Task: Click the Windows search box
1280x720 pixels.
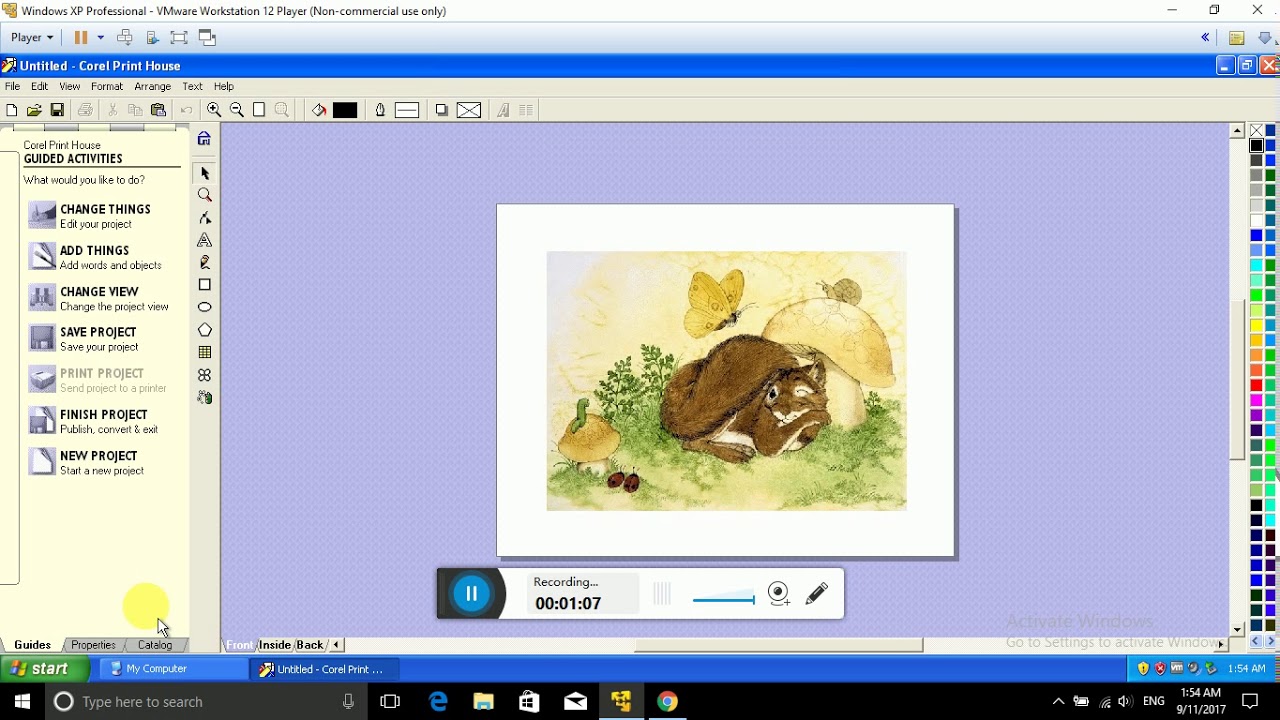Action: [205, 702]
